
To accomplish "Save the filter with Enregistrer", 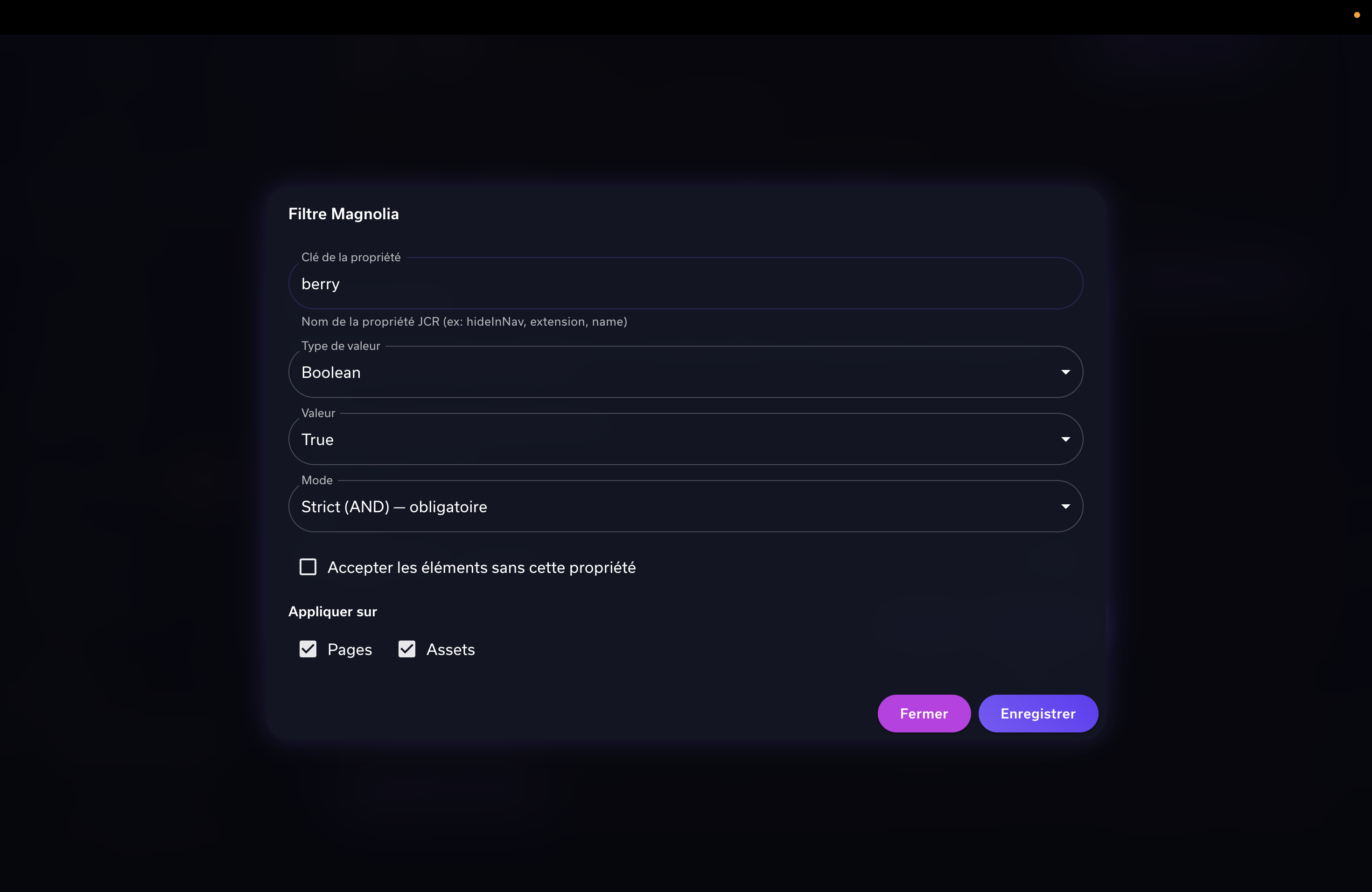I will [1038, 713].
